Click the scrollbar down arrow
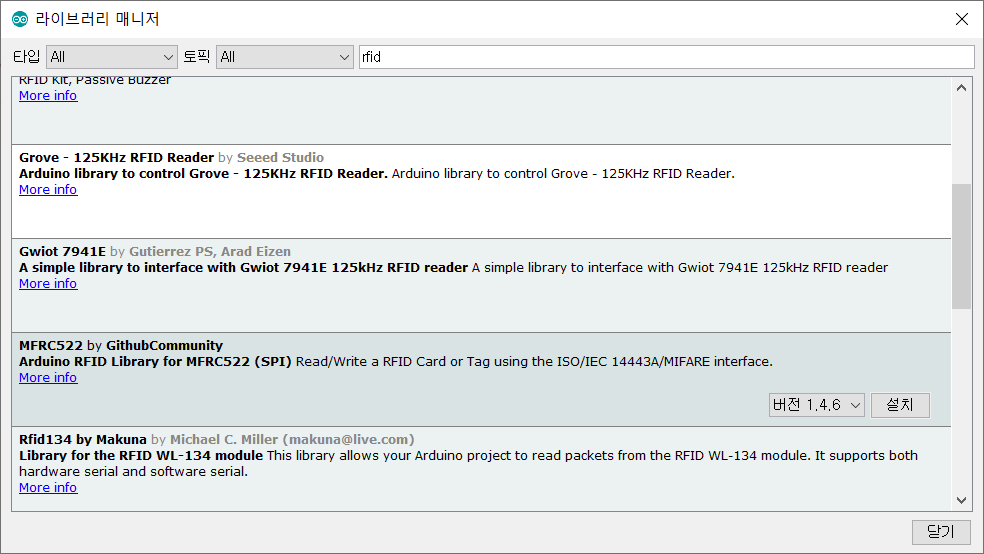The height and width of the screenshot is (554, 984). click(961, 500)
